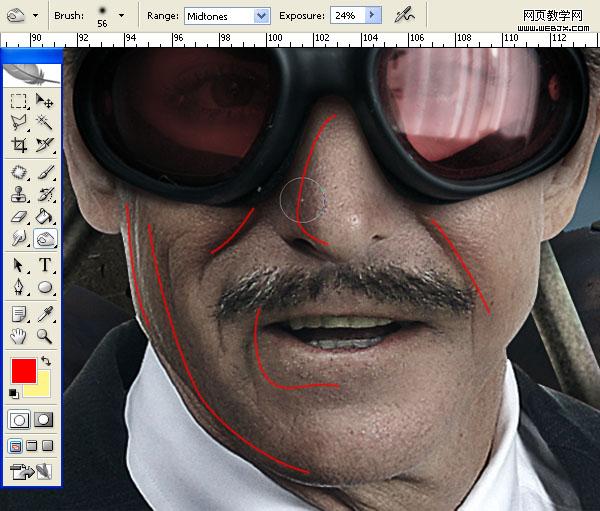Swap foreground and background colors
This screenshot has width=600, height=511.
pos(46,361)
